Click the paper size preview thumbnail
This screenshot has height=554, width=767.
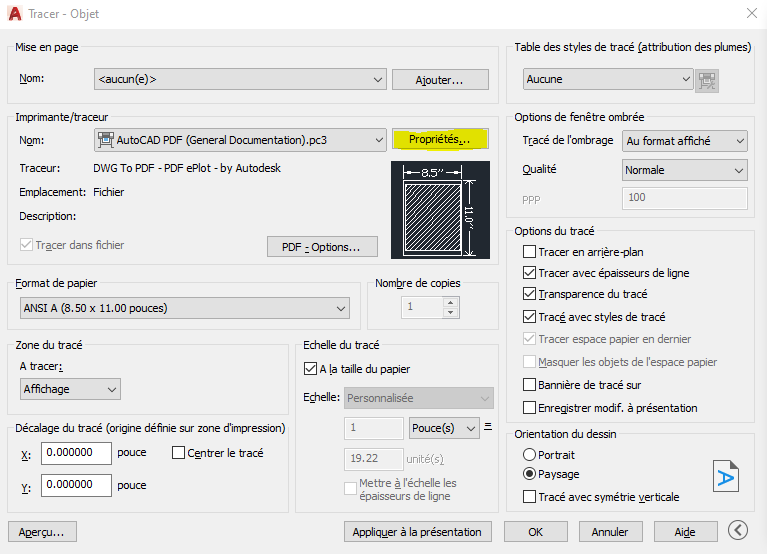pos(440,210)
